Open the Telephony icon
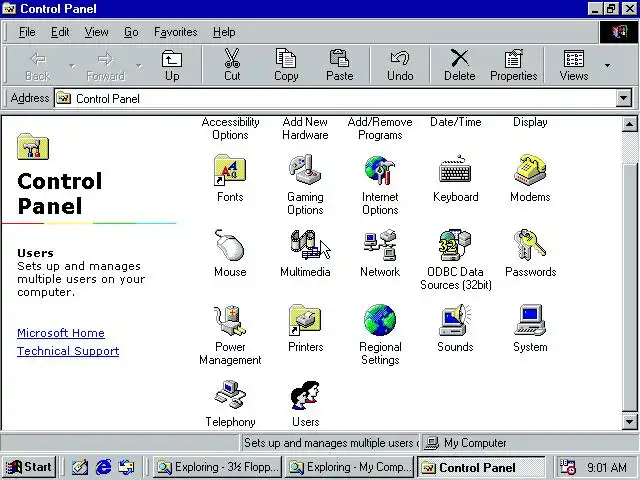640x480 pixels. 230,395
